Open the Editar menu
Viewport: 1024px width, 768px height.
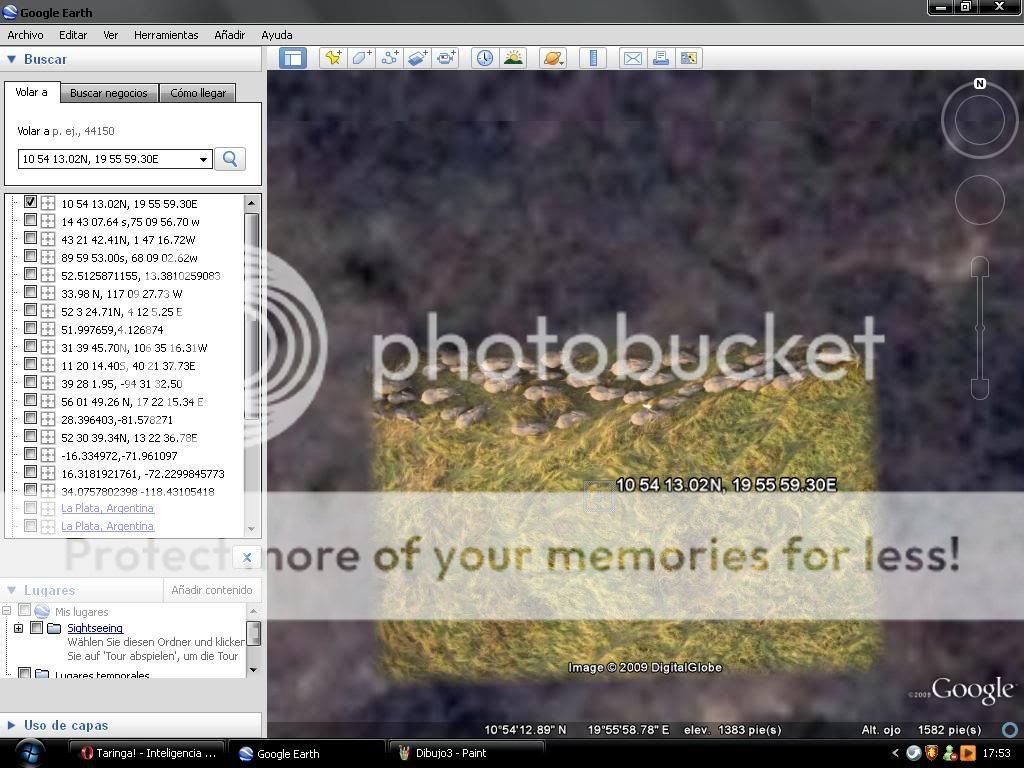(73, 35)
